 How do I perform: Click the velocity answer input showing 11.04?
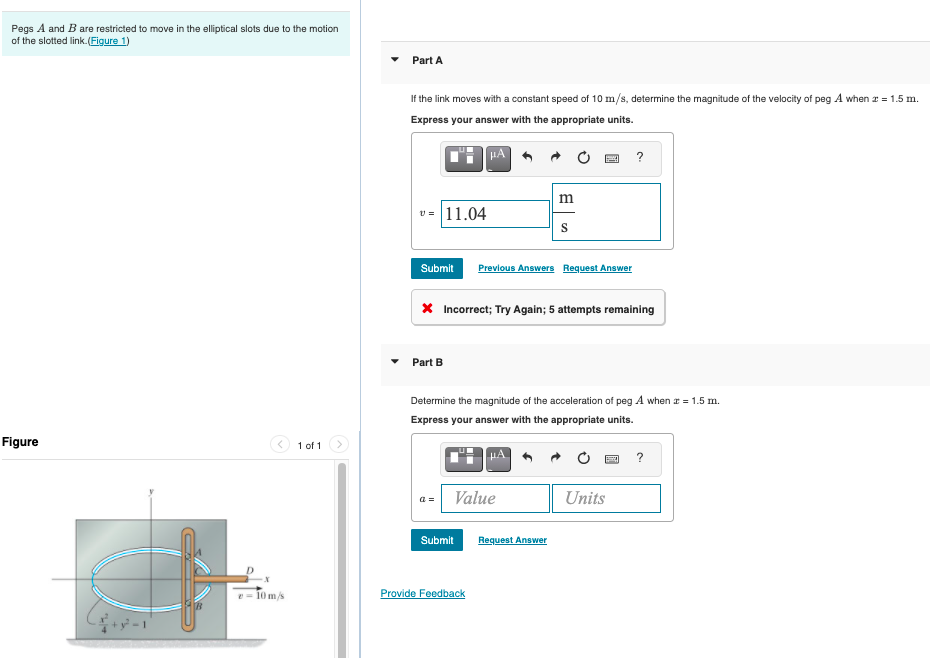click(x=495, y=213)
